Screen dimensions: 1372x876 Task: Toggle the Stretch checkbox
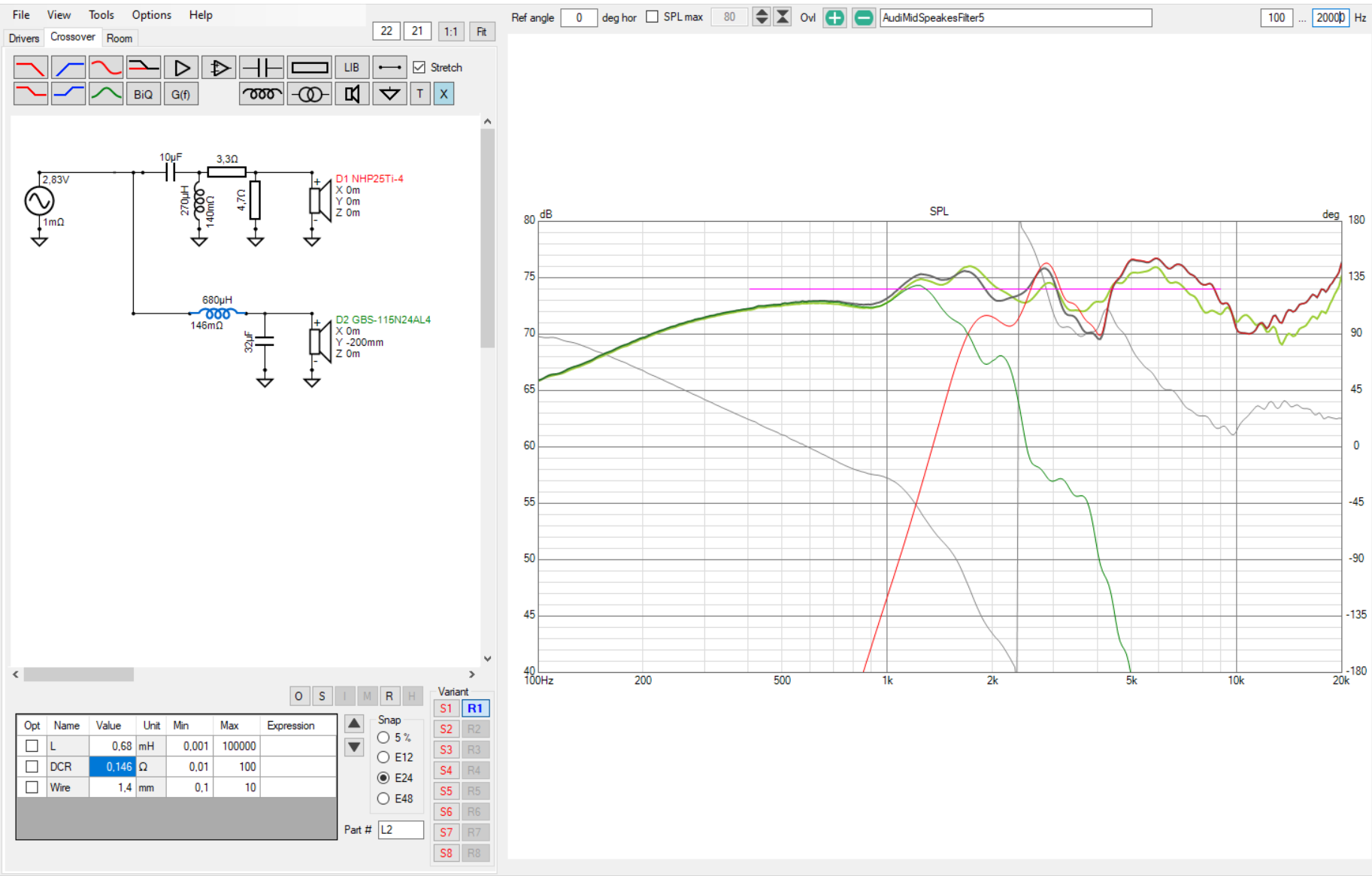click(x=419, y=68)
